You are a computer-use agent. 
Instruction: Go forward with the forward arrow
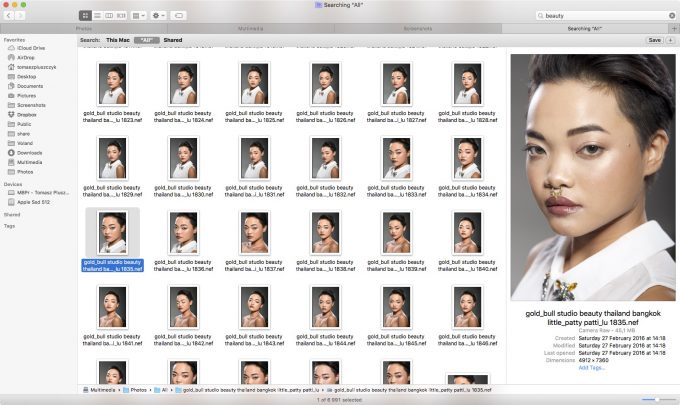click(x=20, y=16)
